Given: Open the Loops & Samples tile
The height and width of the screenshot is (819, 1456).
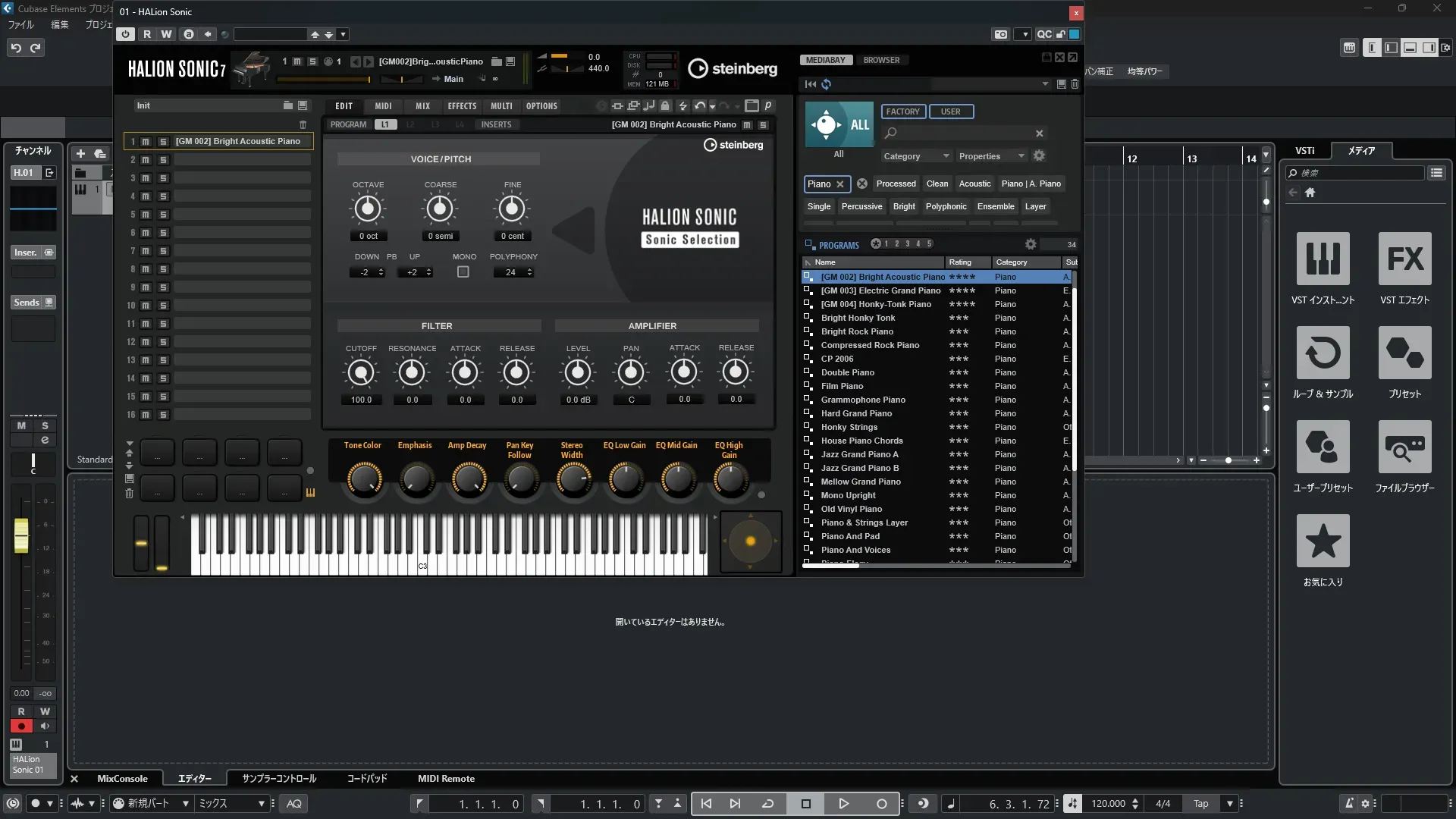Looking at the screenshot, I should click(1323, 353).
